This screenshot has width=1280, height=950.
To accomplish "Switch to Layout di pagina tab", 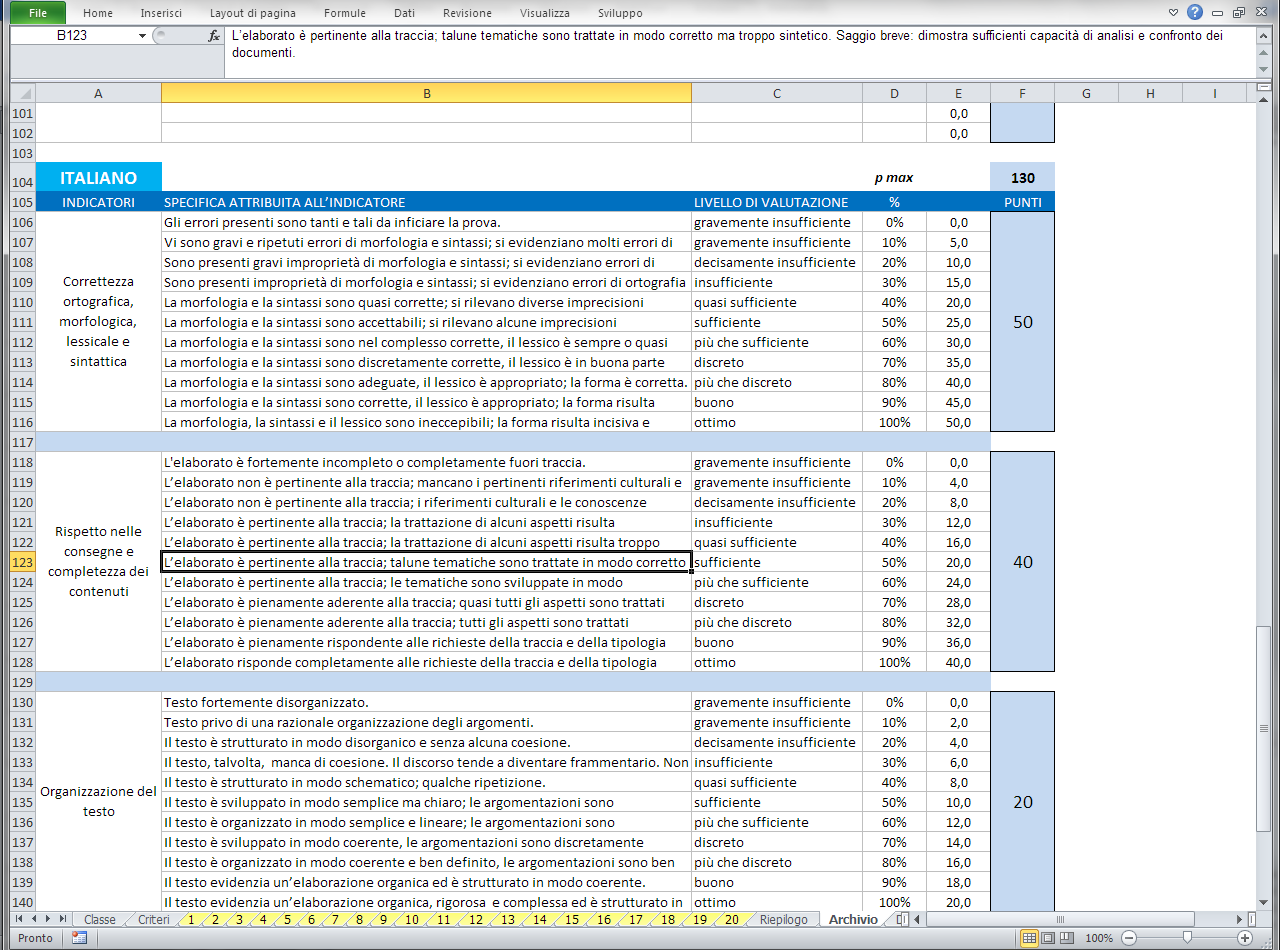I will coord(251,13).
